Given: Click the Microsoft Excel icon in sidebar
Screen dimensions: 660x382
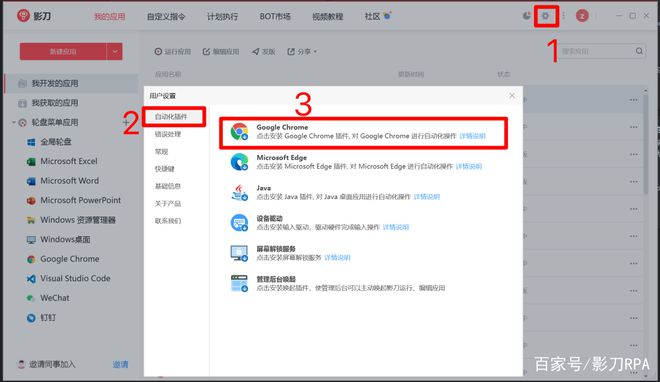Looking at the screenshot, I should 31,162.
